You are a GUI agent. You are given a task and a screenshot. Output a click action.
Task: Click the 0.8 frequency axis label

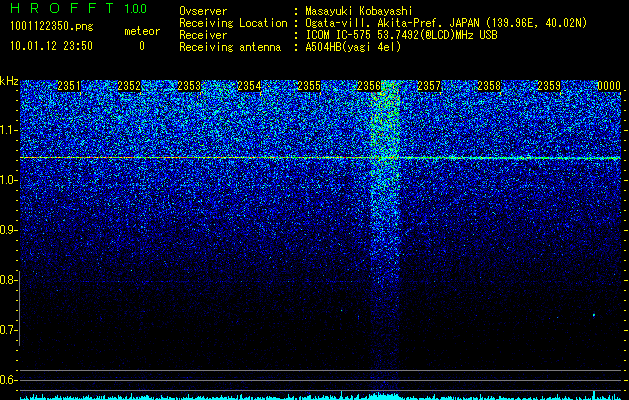pos(8,280)
